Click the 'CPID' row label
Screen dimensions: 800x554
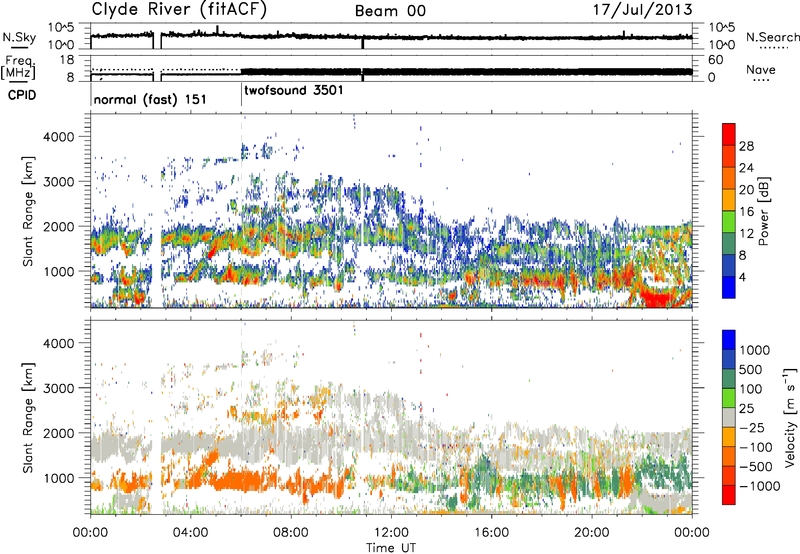[x=22, y=95]
